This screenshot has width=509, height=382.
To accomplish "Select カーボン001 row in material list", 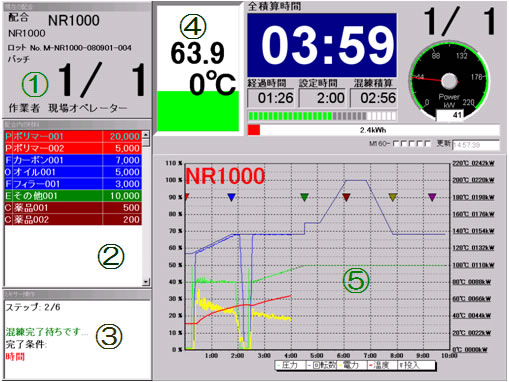I will (x=73, y=160).
